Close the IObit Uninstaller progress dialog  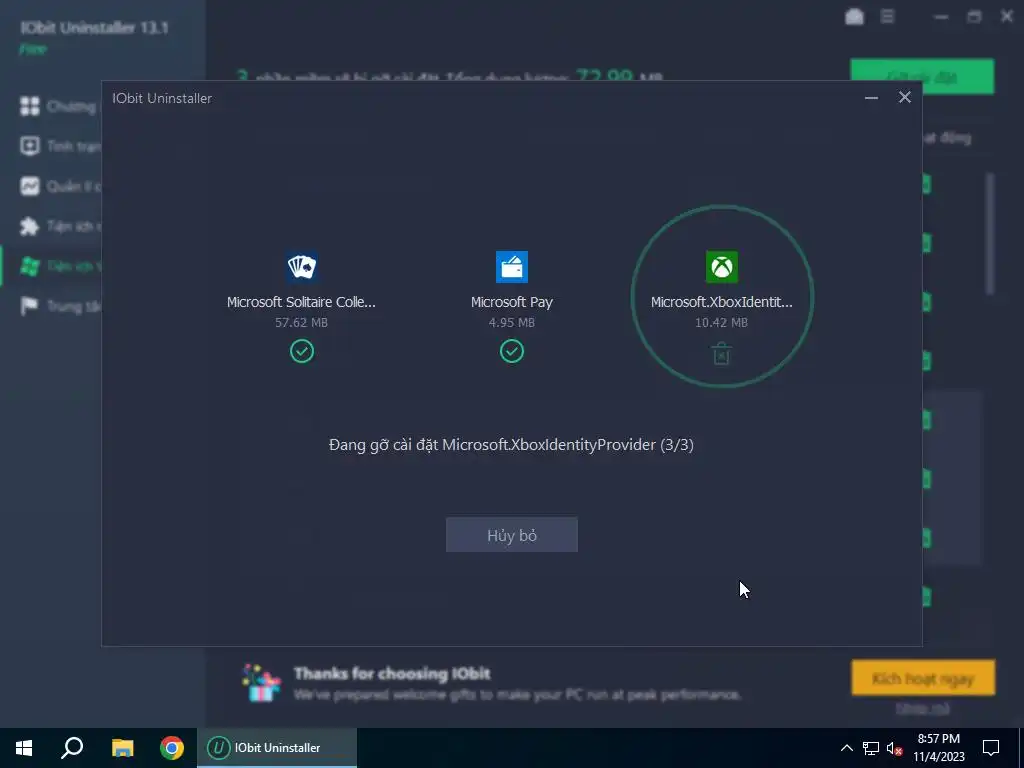point(904,97)
